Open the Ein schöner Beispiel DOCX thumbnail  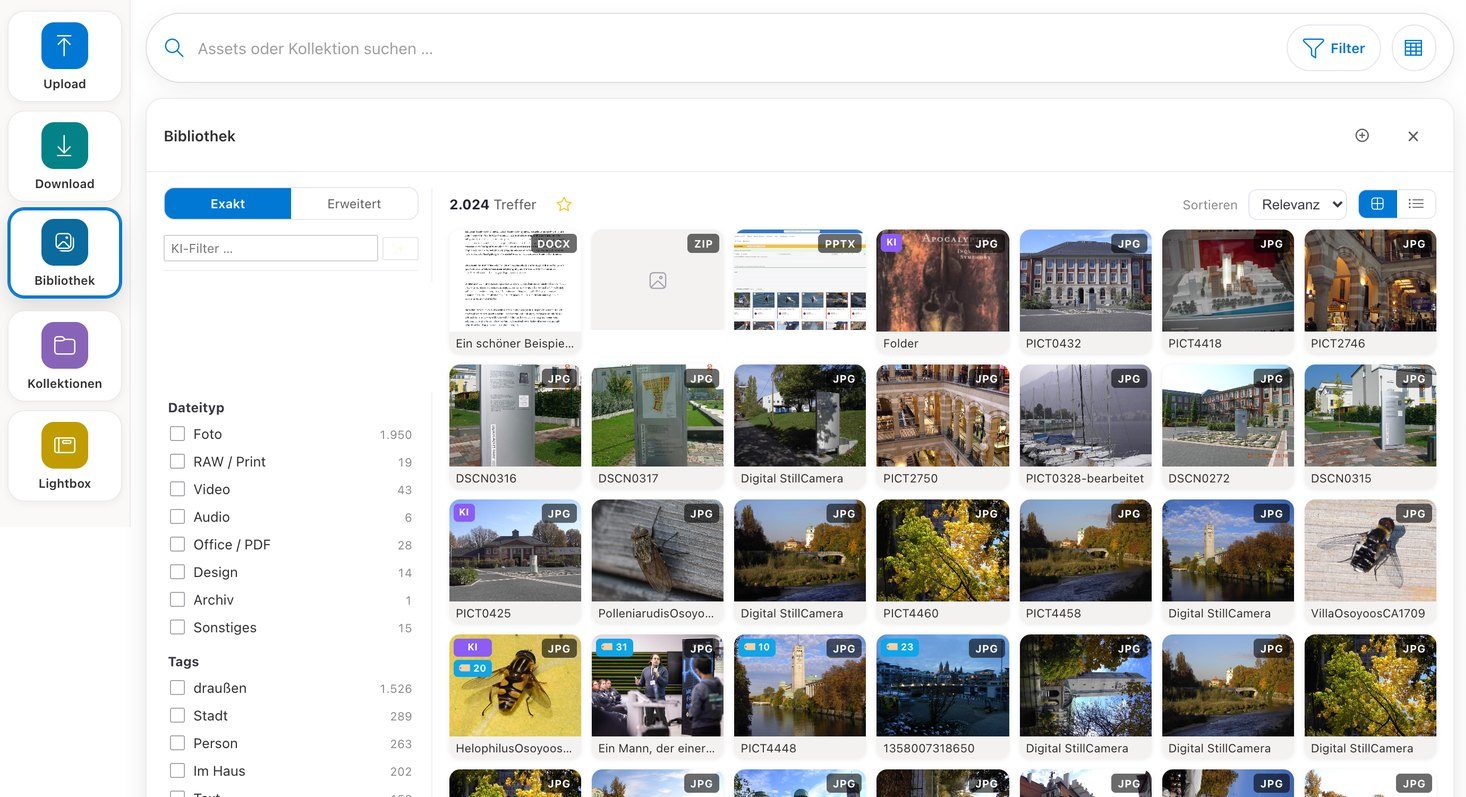(x=515, y=281)
